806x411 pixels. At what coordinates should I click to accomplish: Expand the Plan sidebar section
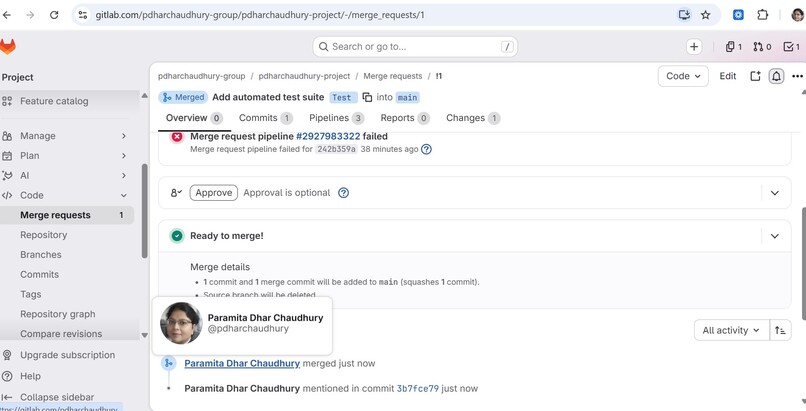(x=69, y=156)
